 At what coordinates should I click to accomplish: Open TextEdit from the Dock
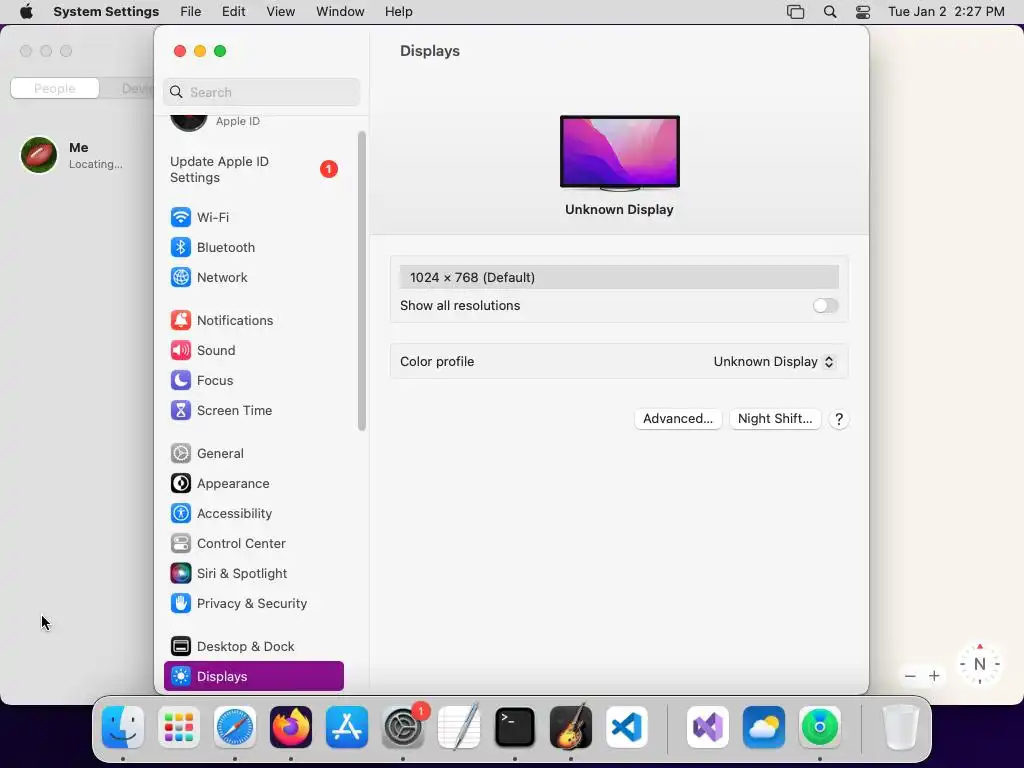click(x=459, y=727)
